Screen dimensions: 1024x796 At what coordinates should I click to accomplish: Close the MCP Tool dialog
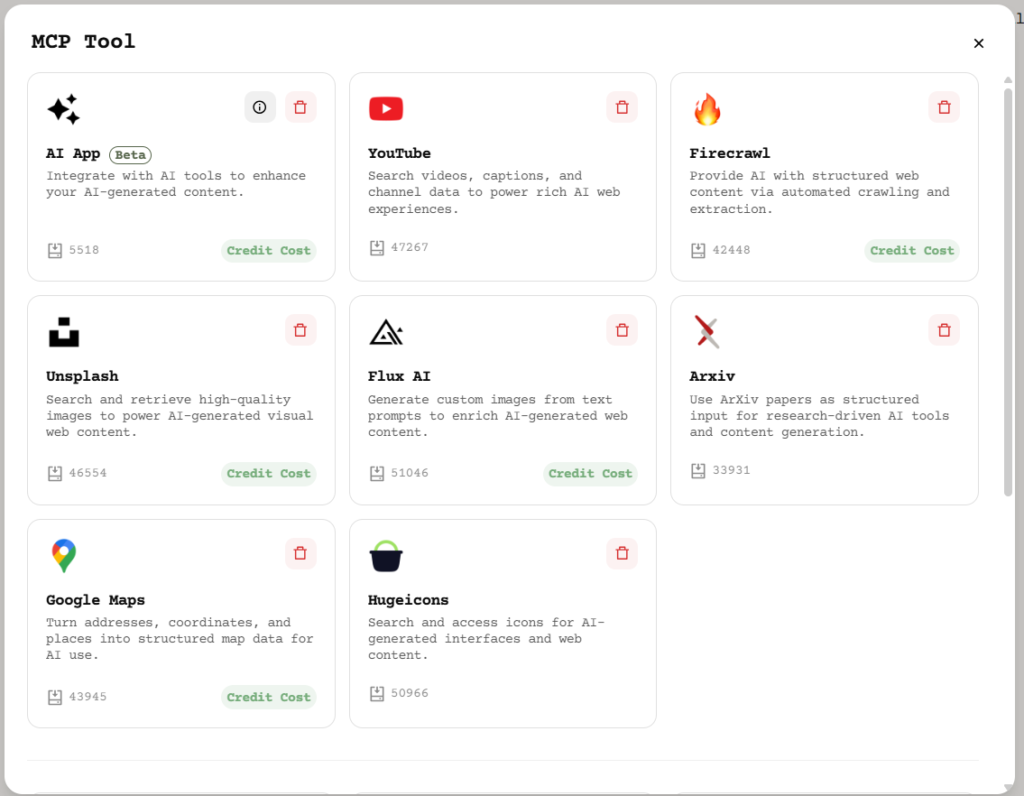coord(978,43)
